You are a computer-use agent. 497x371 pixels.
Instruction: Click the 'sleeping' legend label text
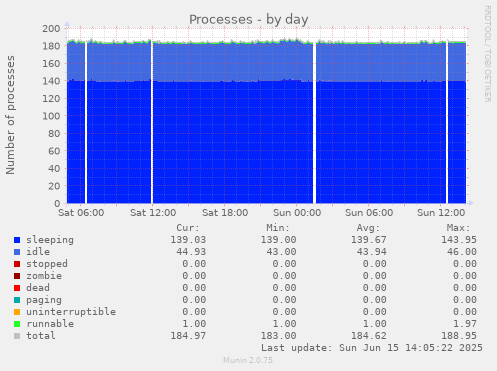coord(50,240)
